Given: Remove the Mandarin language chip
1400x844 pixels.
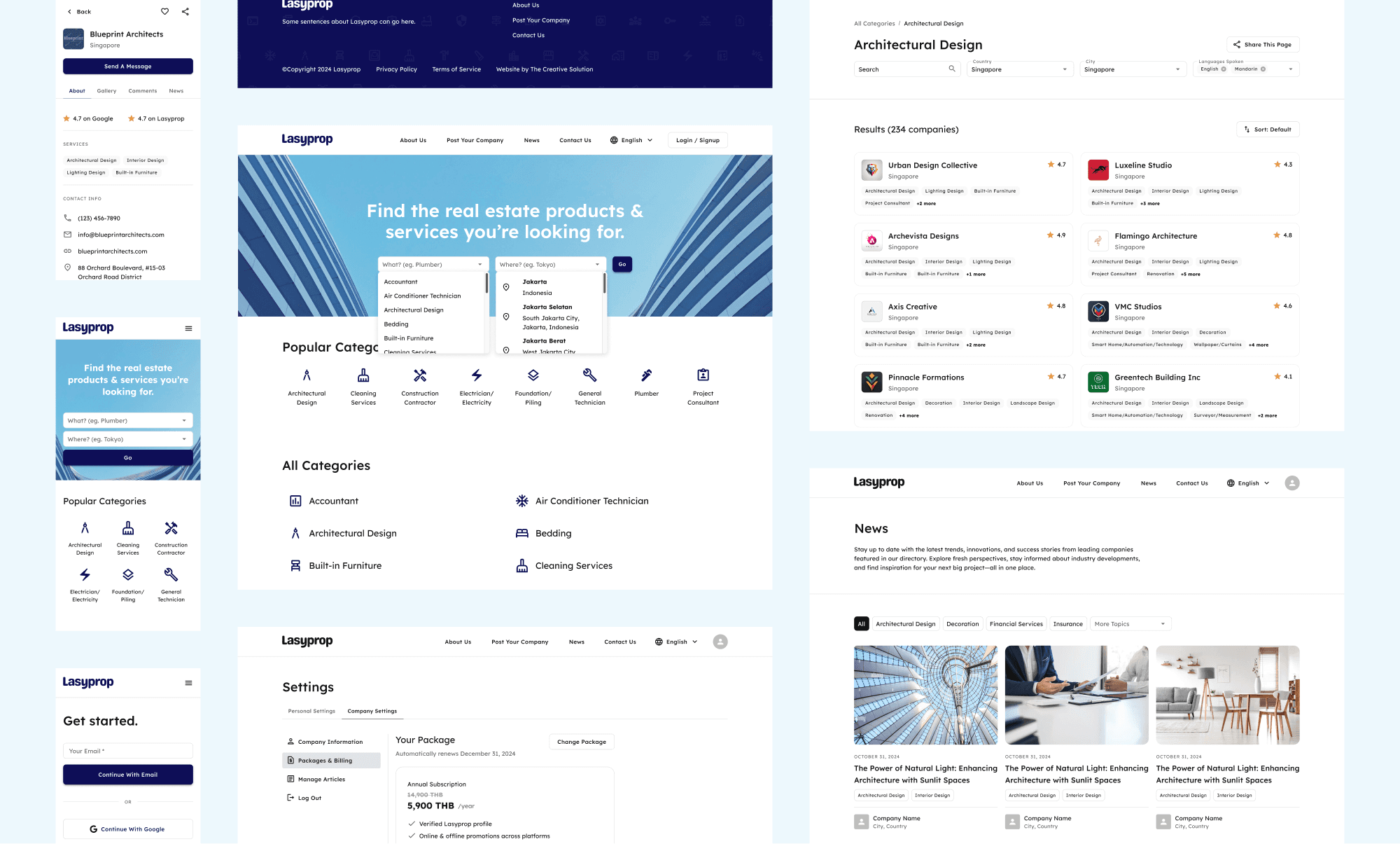Looking at the screenshot, I should coord(1263,69).
